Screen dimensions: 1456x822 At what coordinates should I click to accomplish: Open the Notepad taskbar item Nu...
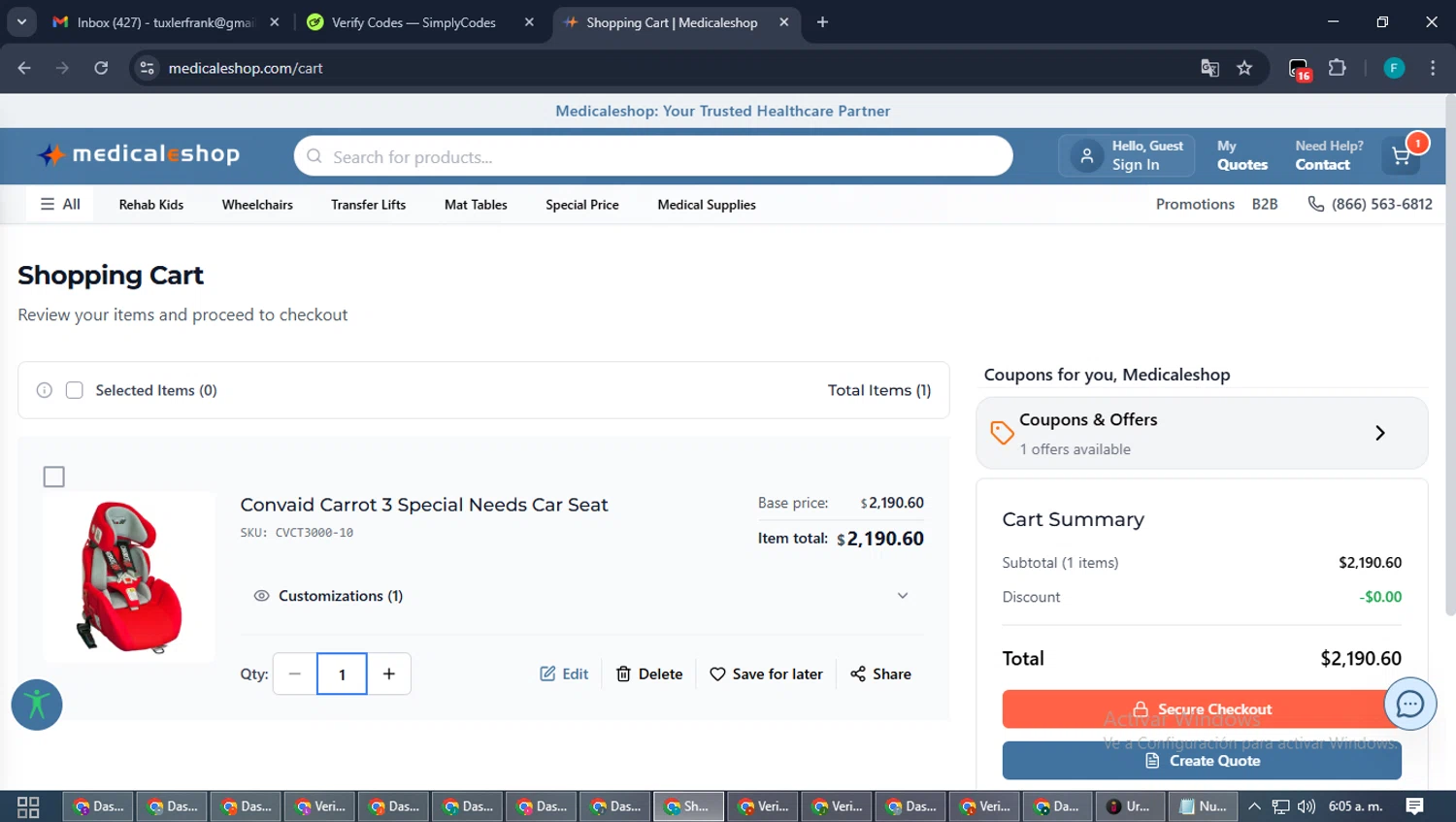click(1203, 806)
